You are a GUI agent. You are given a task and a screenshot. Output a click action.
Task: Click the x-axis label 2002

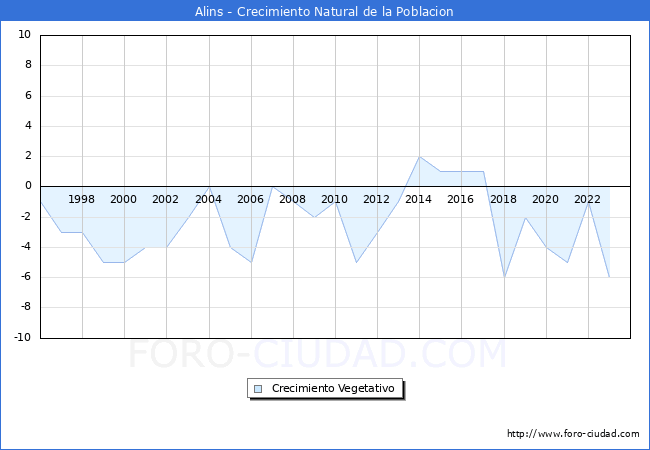coord(165,199)
